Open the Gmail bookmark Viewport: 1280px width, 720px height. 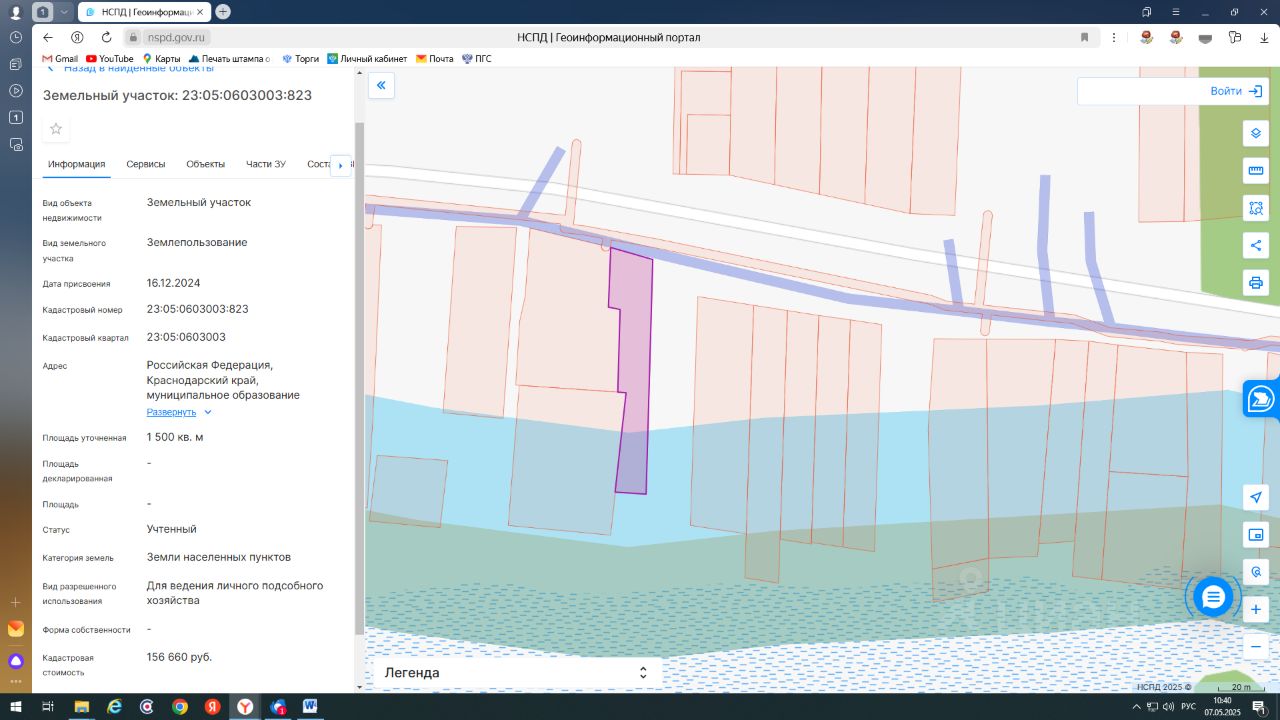click(60, 59)
